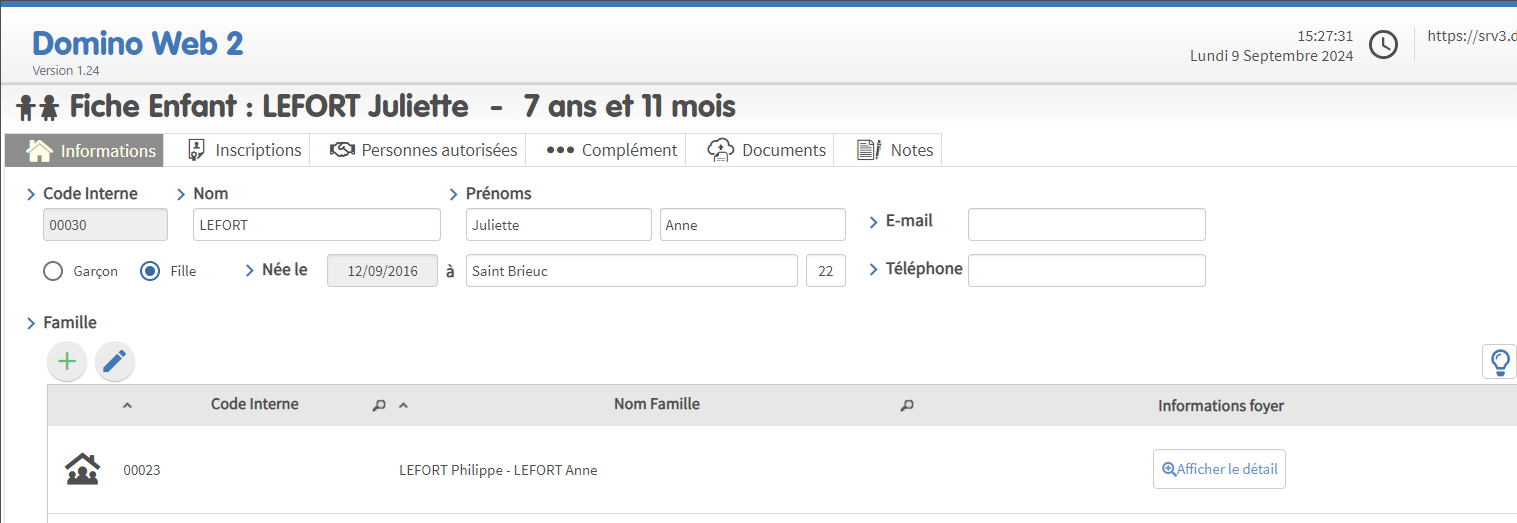Click the green plus add family button

(x=67, y=361)
